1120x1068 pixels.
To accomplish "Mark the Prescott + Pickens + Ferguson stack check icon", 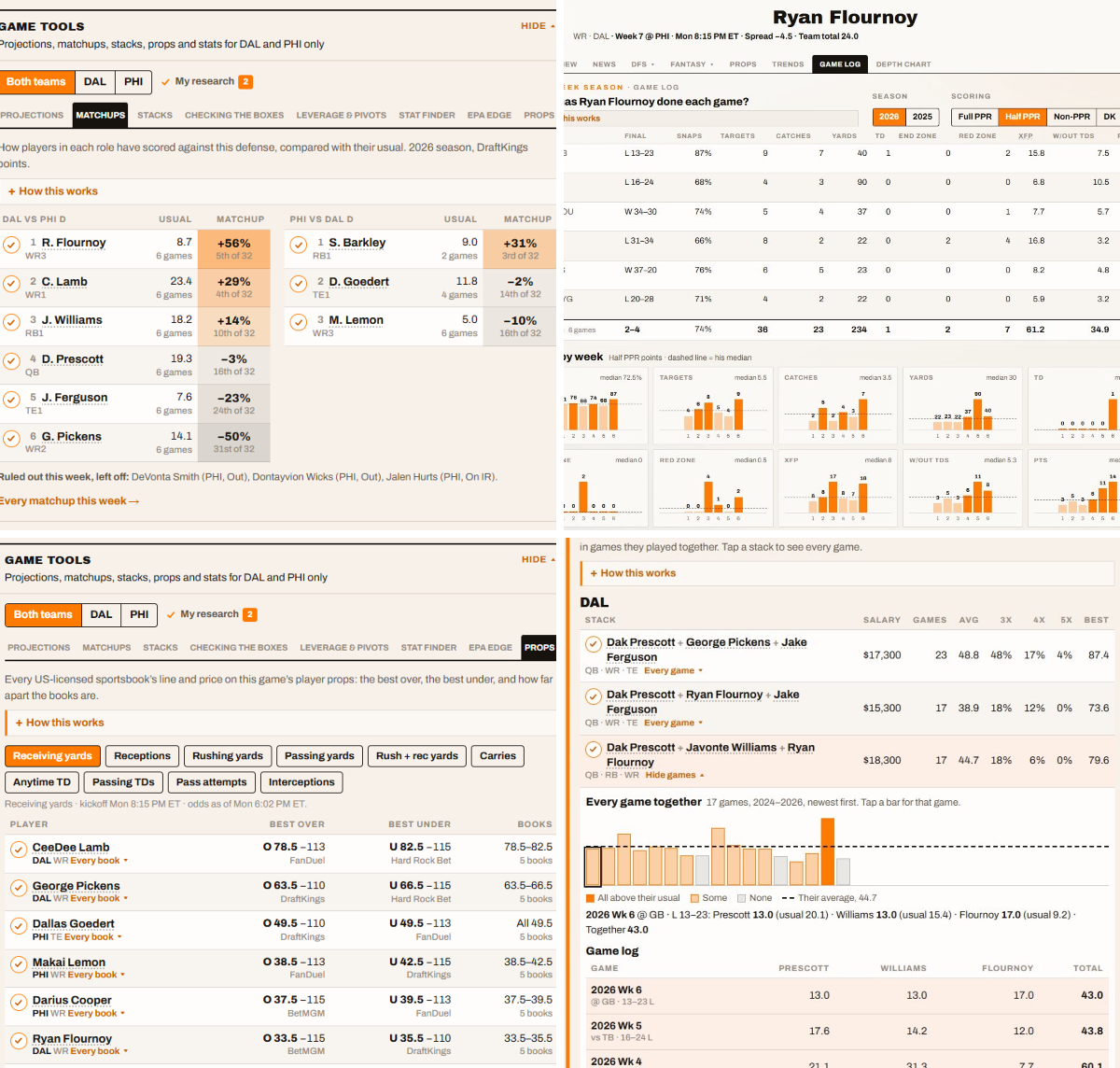I will [593, 644].
